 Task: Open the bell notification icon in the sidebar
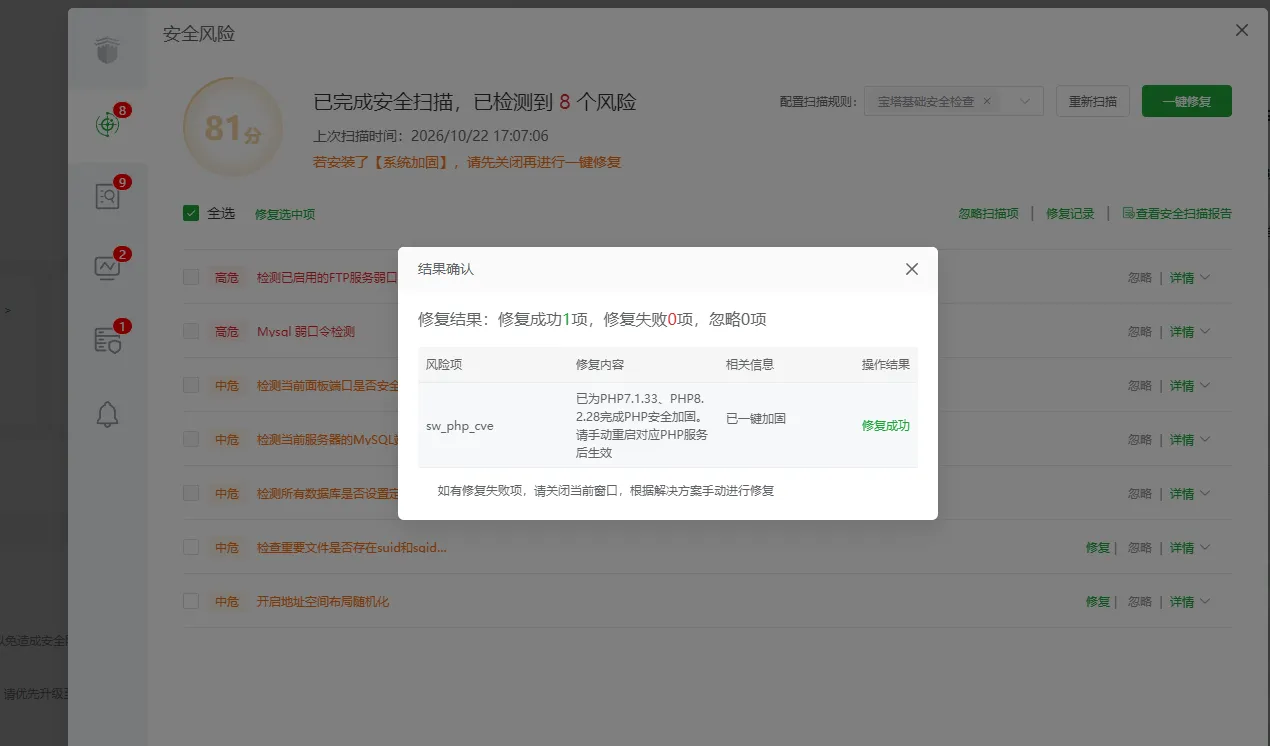[x=108, y=414]
